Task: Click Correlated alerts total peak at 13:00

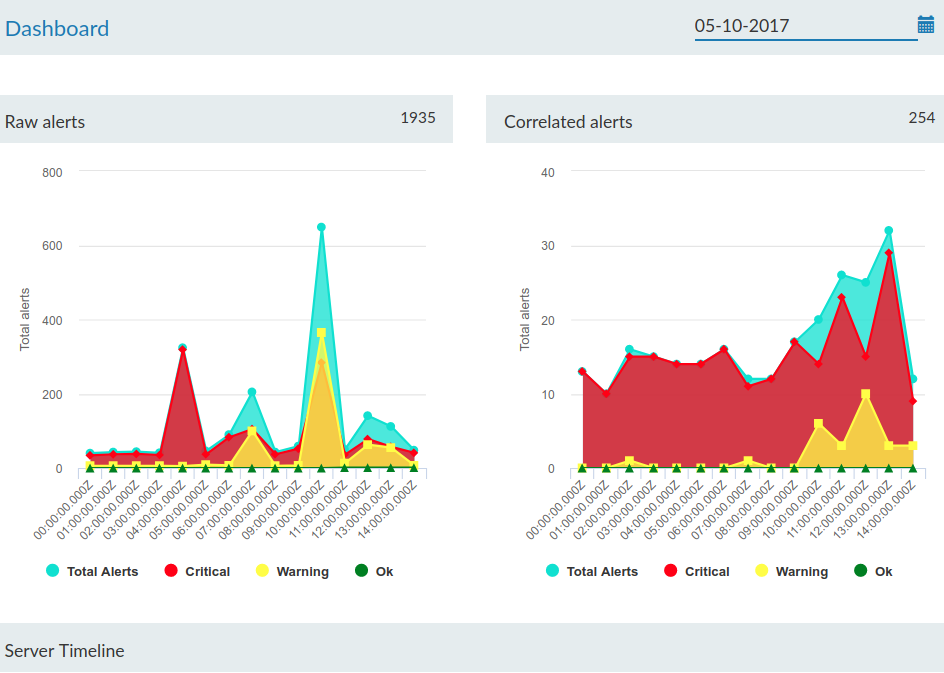Action: [888, 231]
